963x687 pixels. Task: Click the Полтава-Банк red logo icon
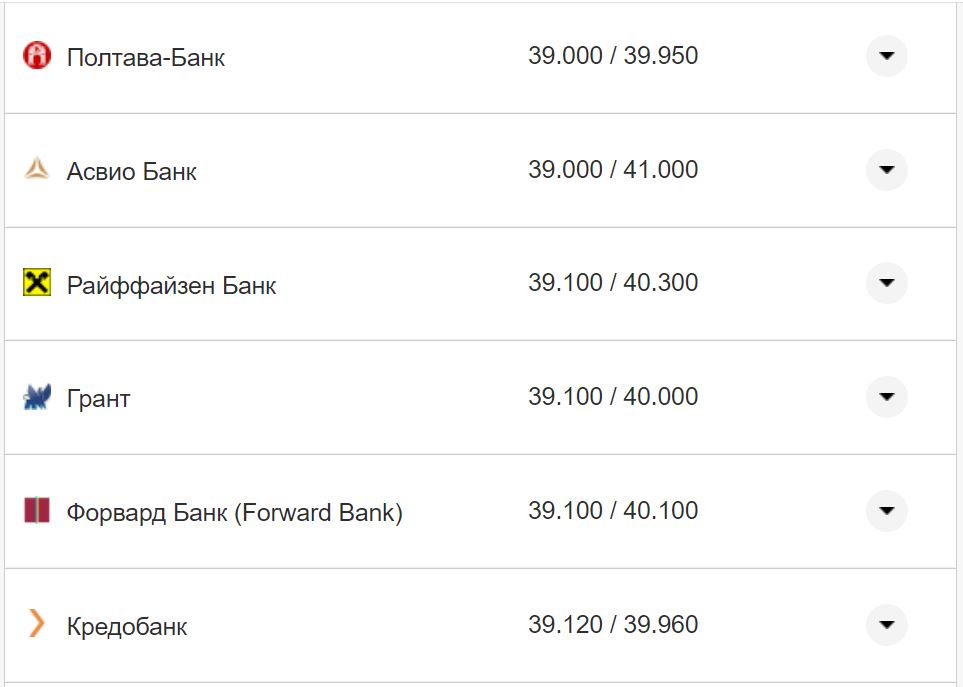pos(37,57)
